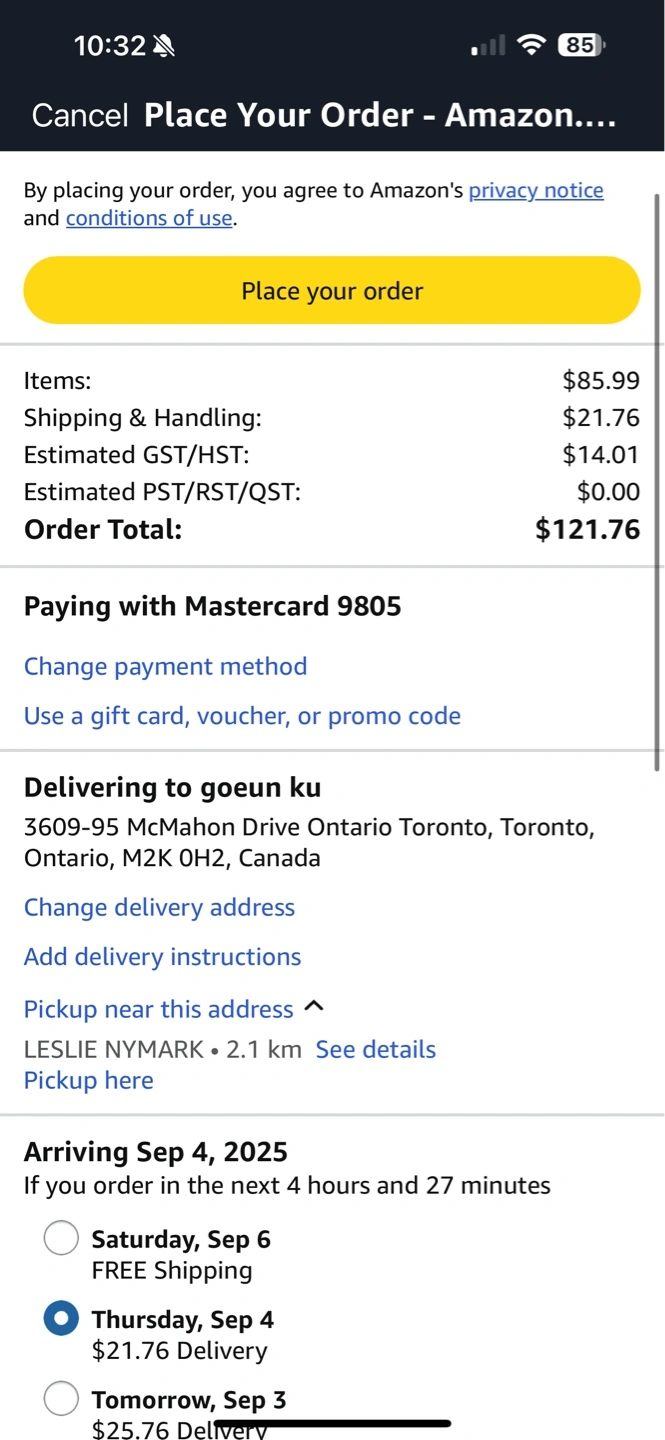Tap Add delivery instructions
The width and height of the screenshot is (665, 1440).
(162, 957)
